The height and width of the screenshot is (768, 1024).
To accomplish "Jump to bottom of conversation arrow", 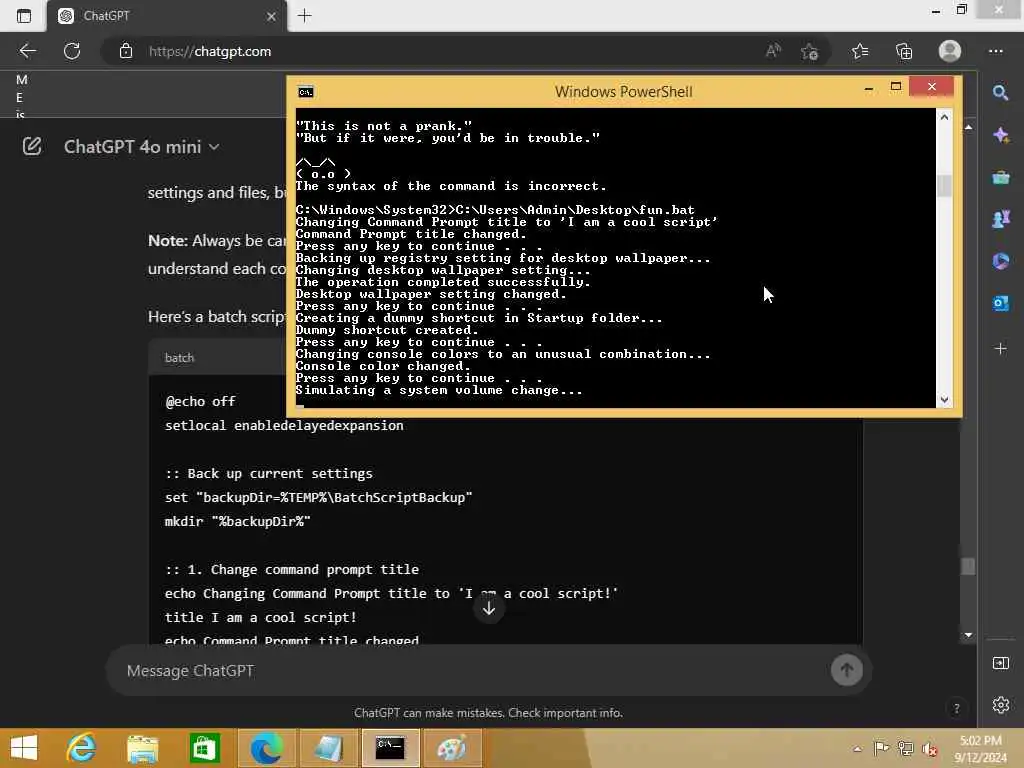I will tap(488, 609).
